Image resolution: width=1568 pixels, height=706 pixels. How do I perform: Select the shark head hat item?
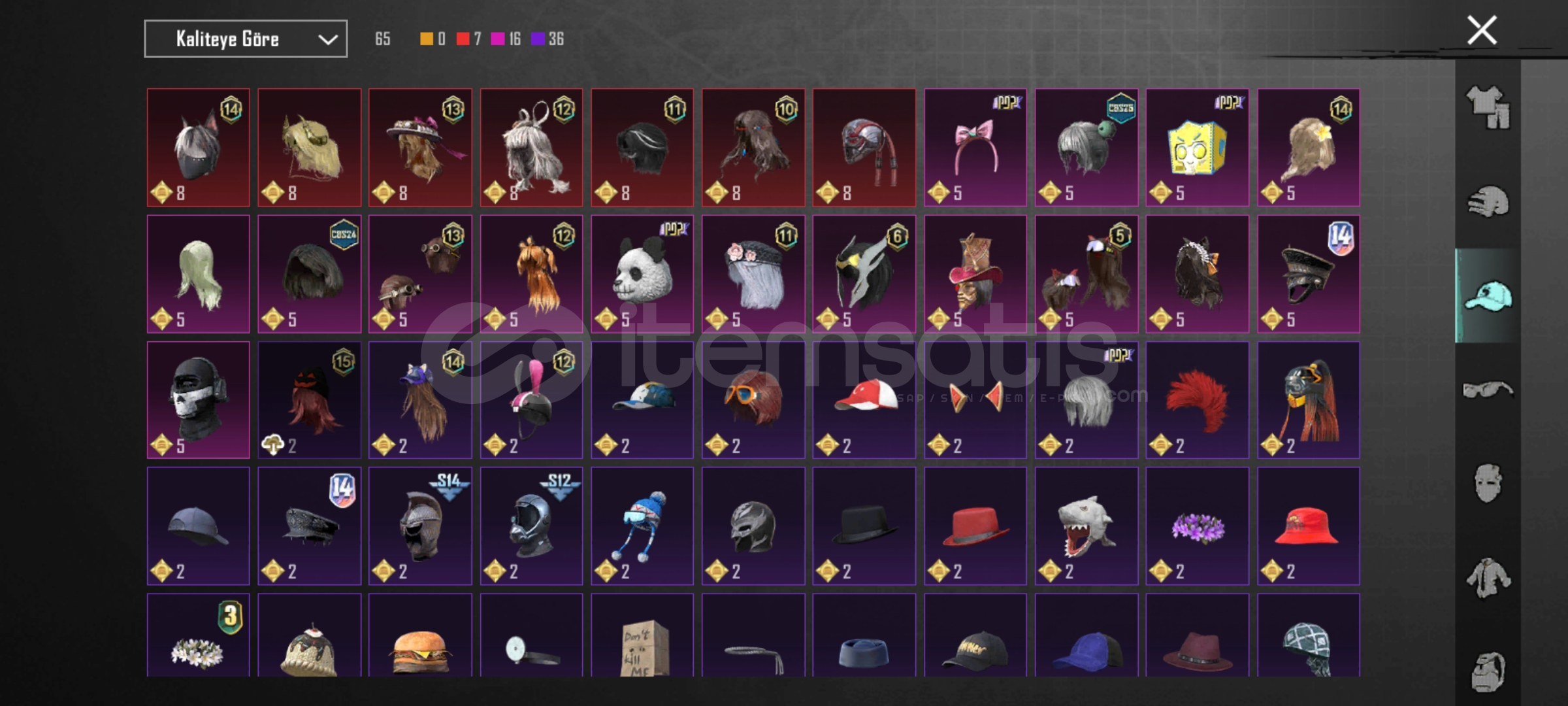(1086, 526)
